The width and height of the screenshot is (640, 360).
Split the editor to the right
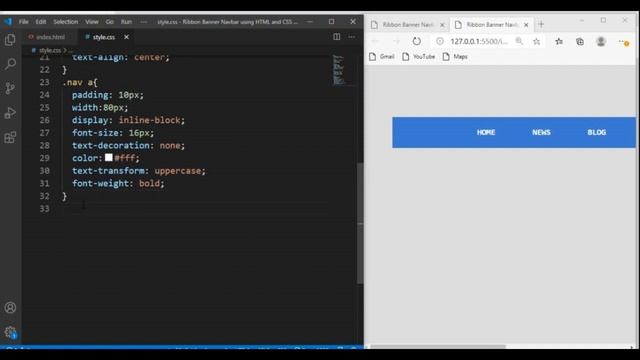click(x=336, y=37)
